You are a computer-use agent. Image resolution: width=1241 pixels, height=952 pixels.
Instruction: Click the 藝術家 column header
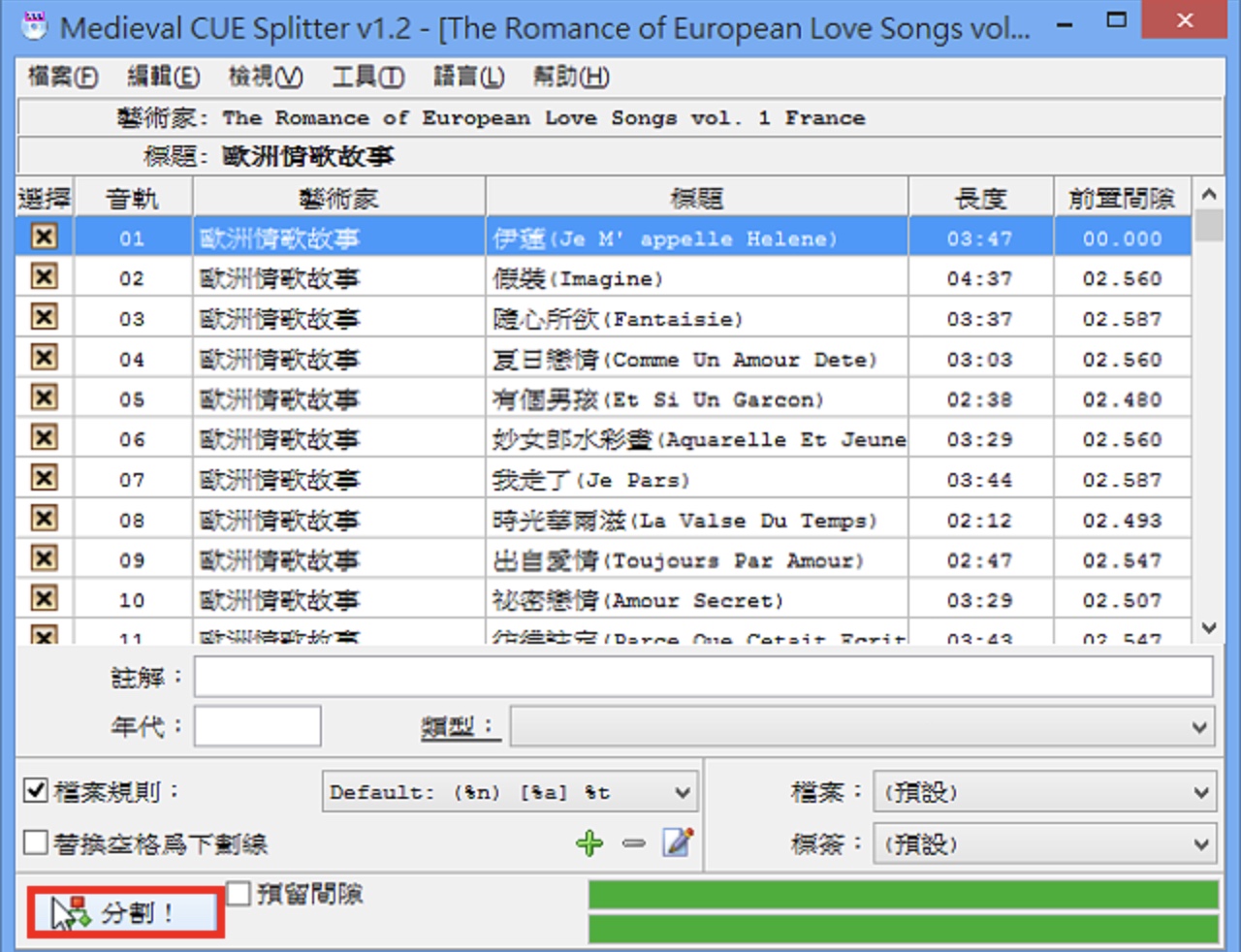tap(338, 199)
